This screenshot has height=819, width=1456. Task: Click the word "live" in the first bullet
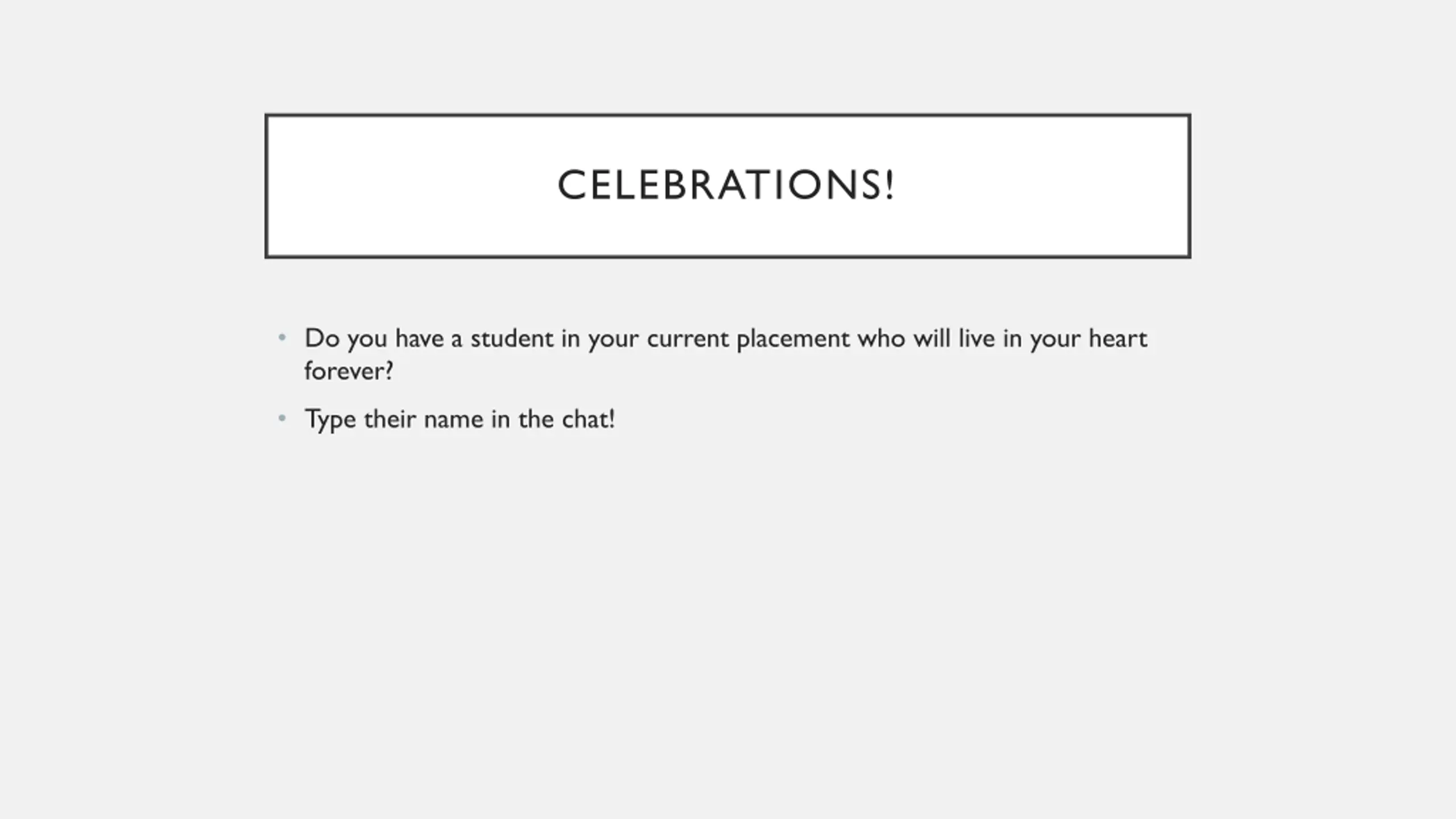pos(977,338)
